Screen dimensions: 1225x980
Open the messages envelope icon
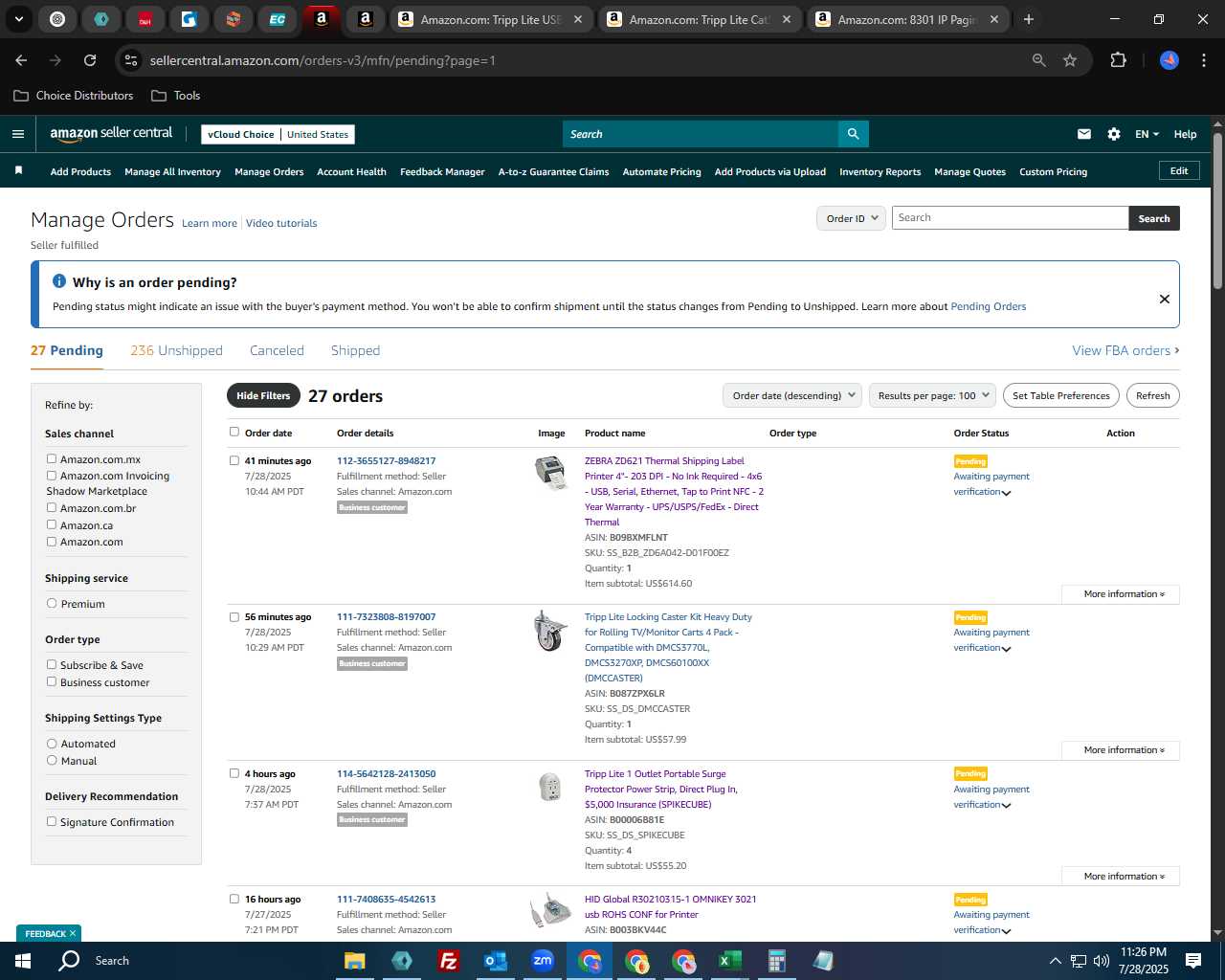(x=1084, y=134)
